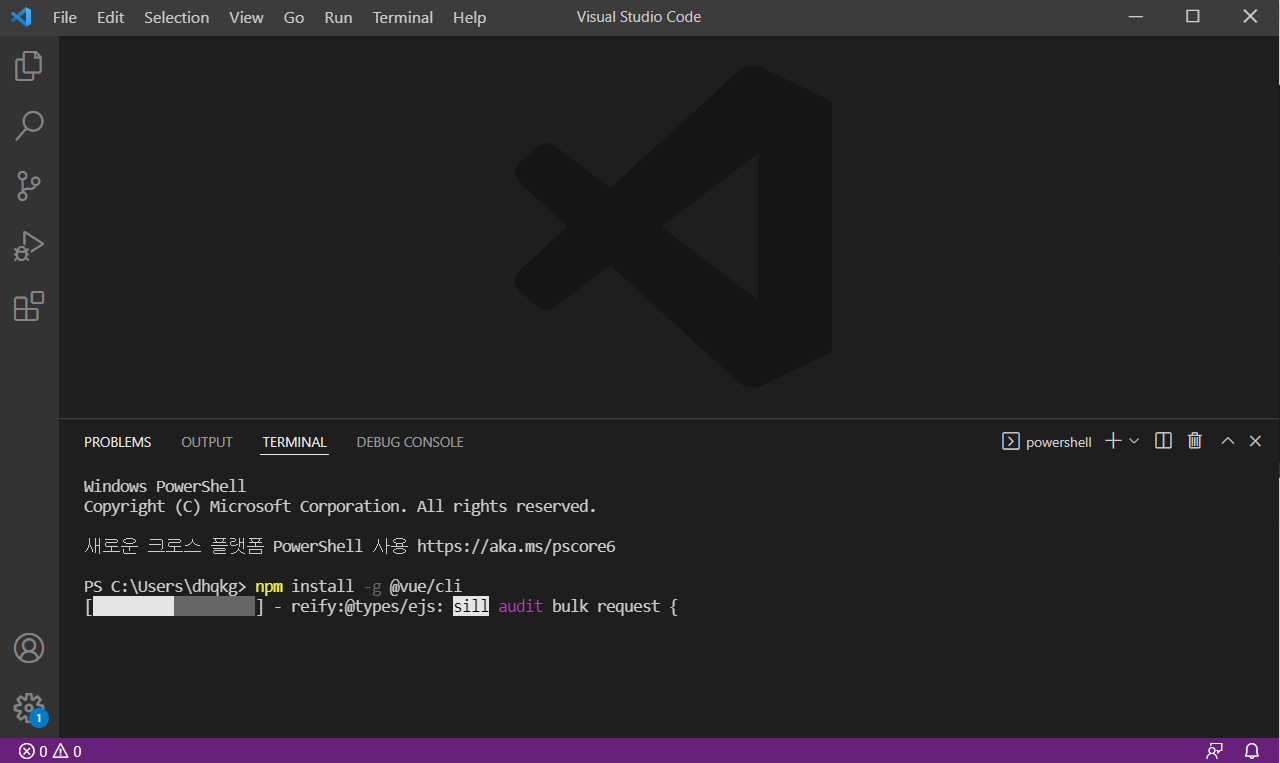Maximize the panel size with chevron
The height and width of the screenshot is (763, 1280).
1228,441
